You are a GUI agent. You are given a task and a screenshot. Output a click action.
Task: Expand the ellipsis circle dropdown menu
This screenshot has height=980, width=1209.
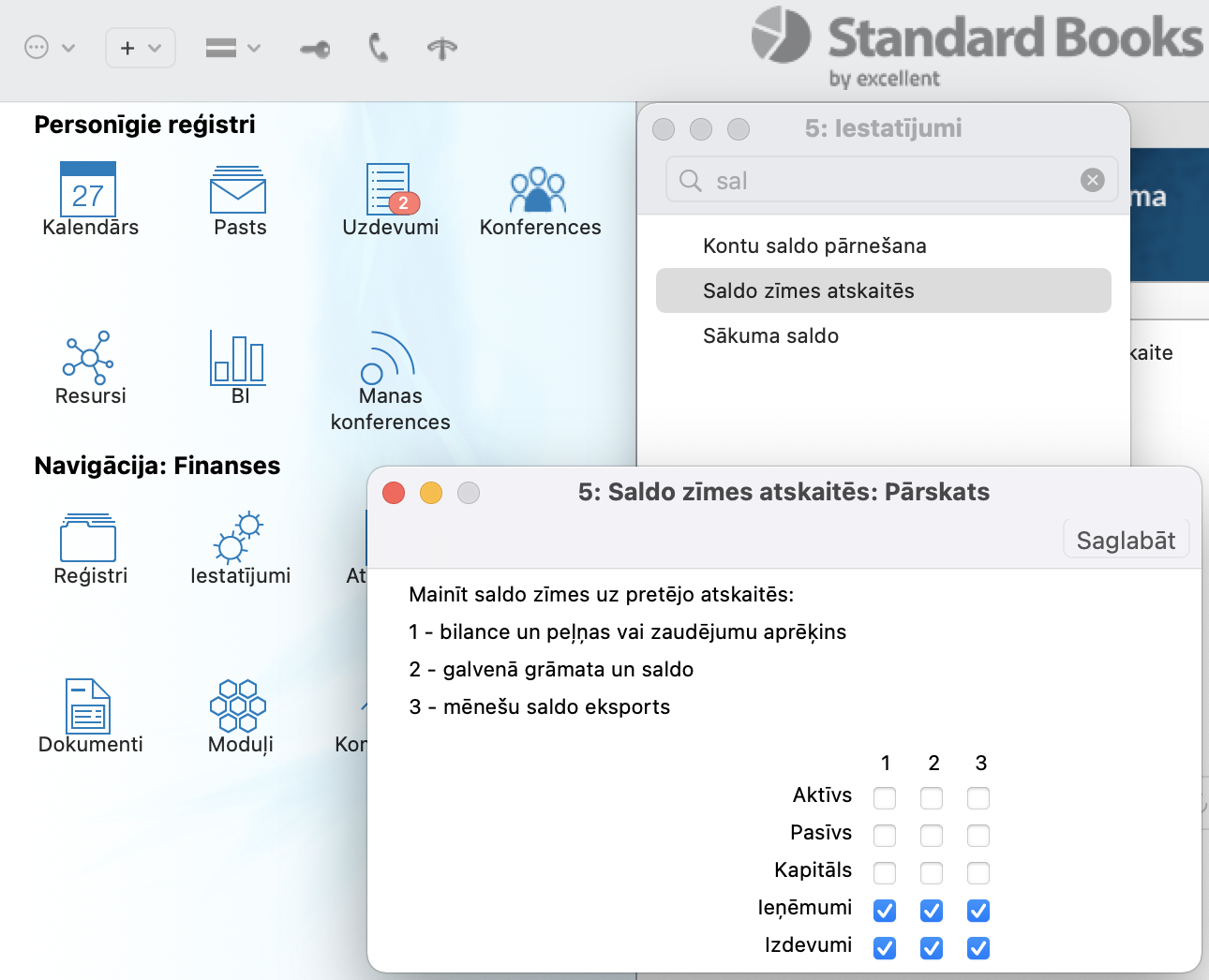coord(49,48)
